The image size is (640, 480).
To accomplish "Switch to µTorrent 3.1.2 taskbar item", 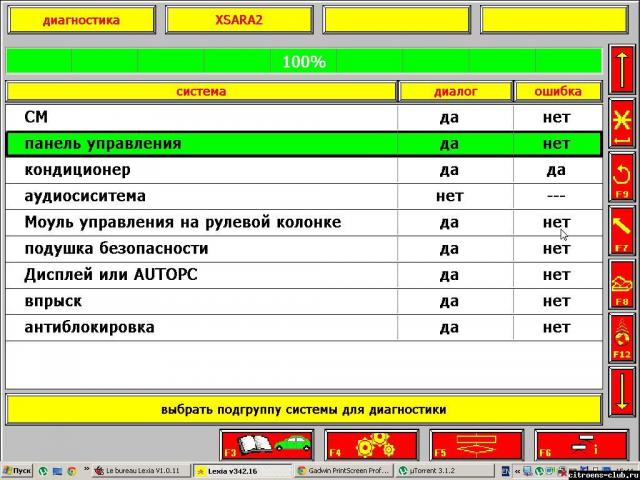I will point(444,471).
